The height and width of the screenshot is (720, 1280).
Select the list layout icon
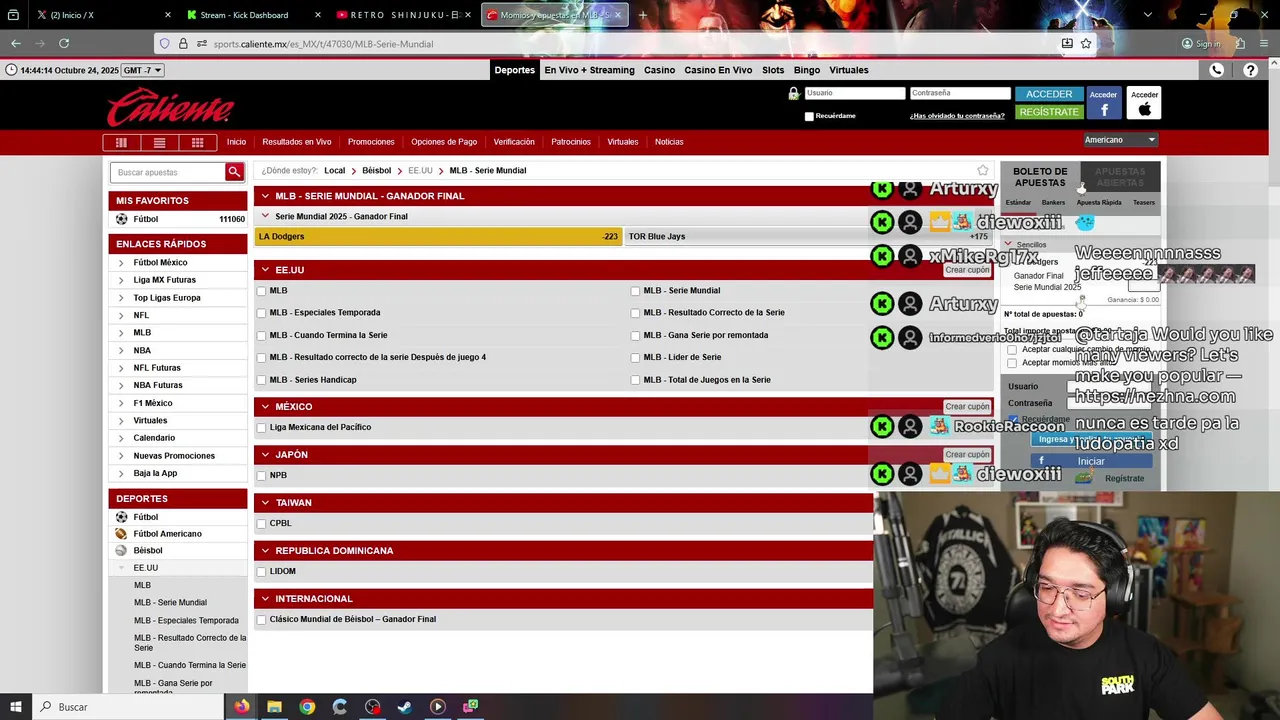[159, 142]
